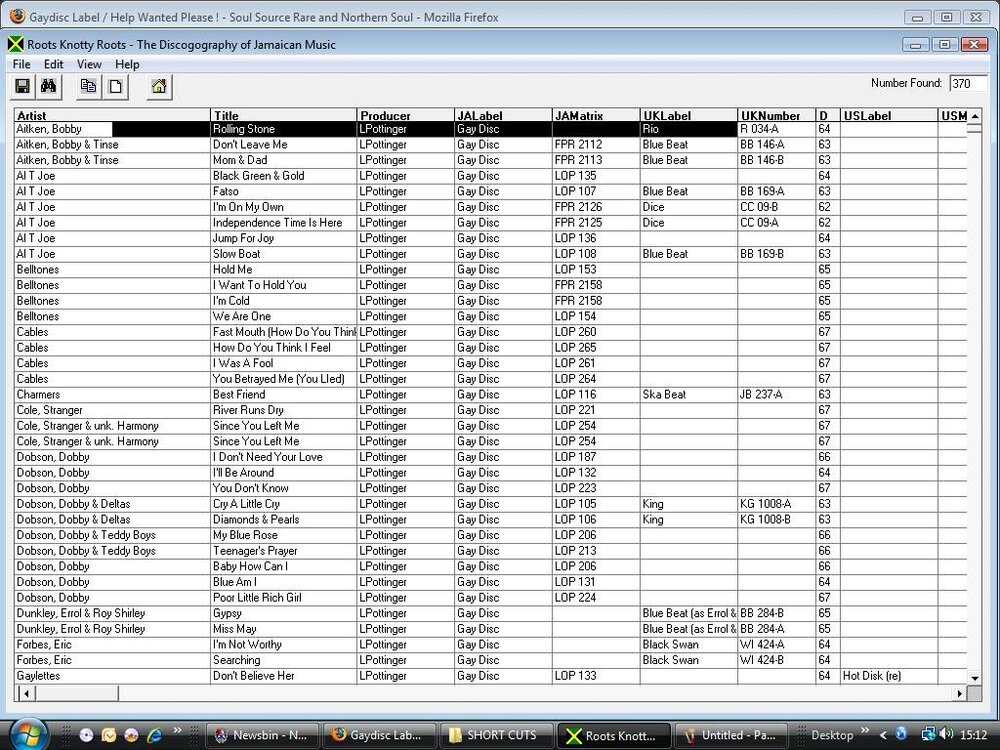Click the horizontal scrollbar left arrow

tap(26, 693)
